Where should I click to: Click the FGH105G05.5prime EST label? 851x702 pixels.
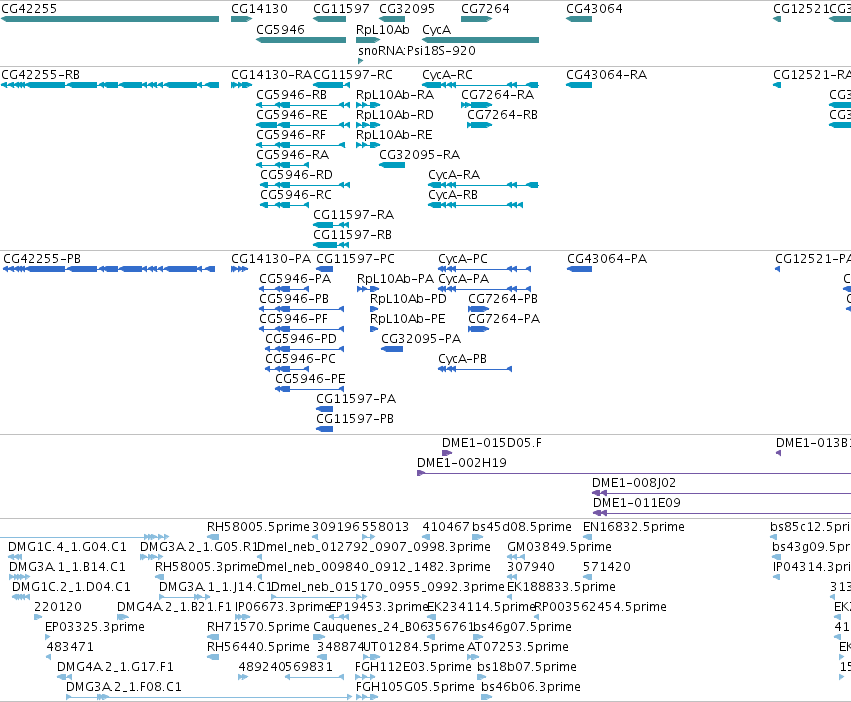click(415, 687)
